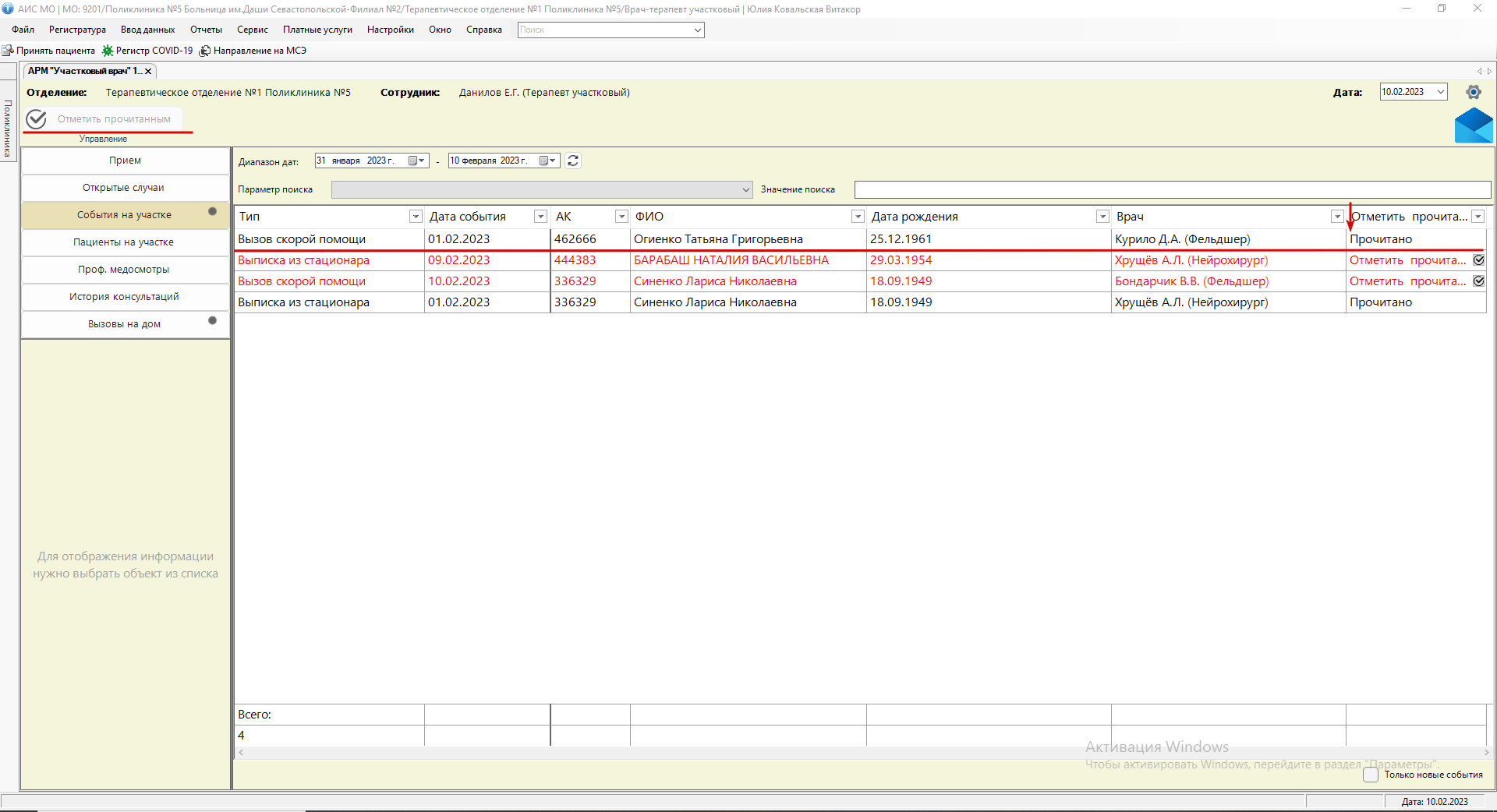
Task: Click the horizontal scrollbar right arrow
Action: 1486,753
